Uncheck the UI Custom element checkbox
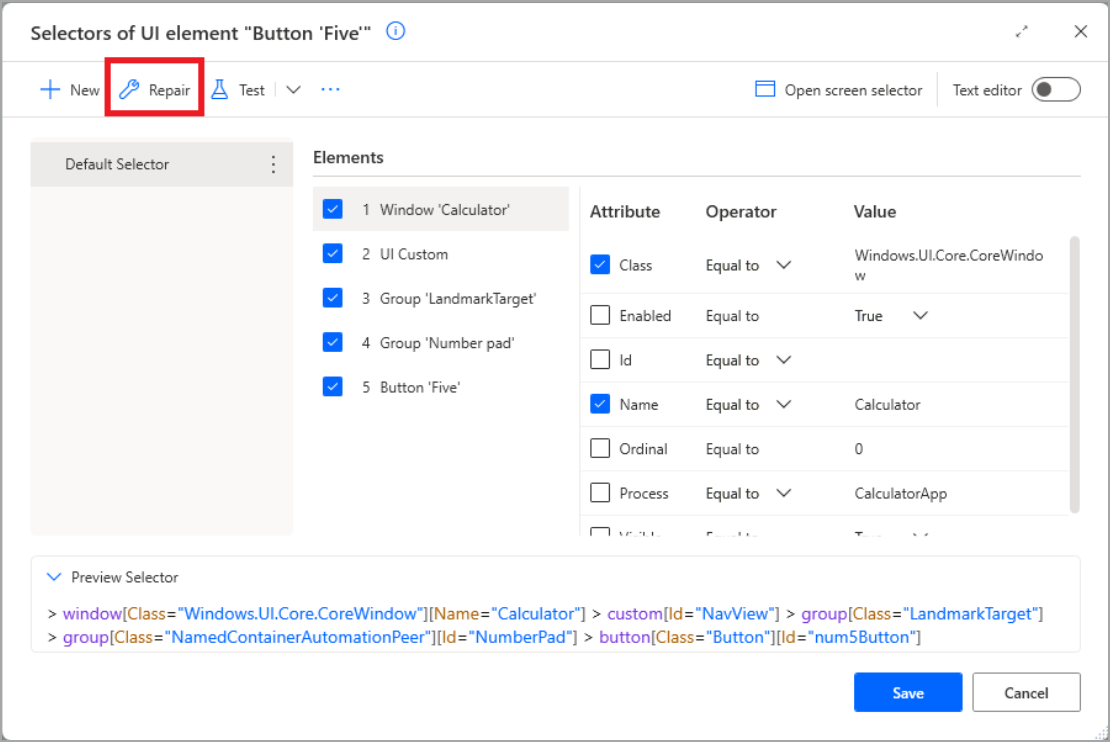The height and width of the screenshot is (742, 1110). point(332,253)
